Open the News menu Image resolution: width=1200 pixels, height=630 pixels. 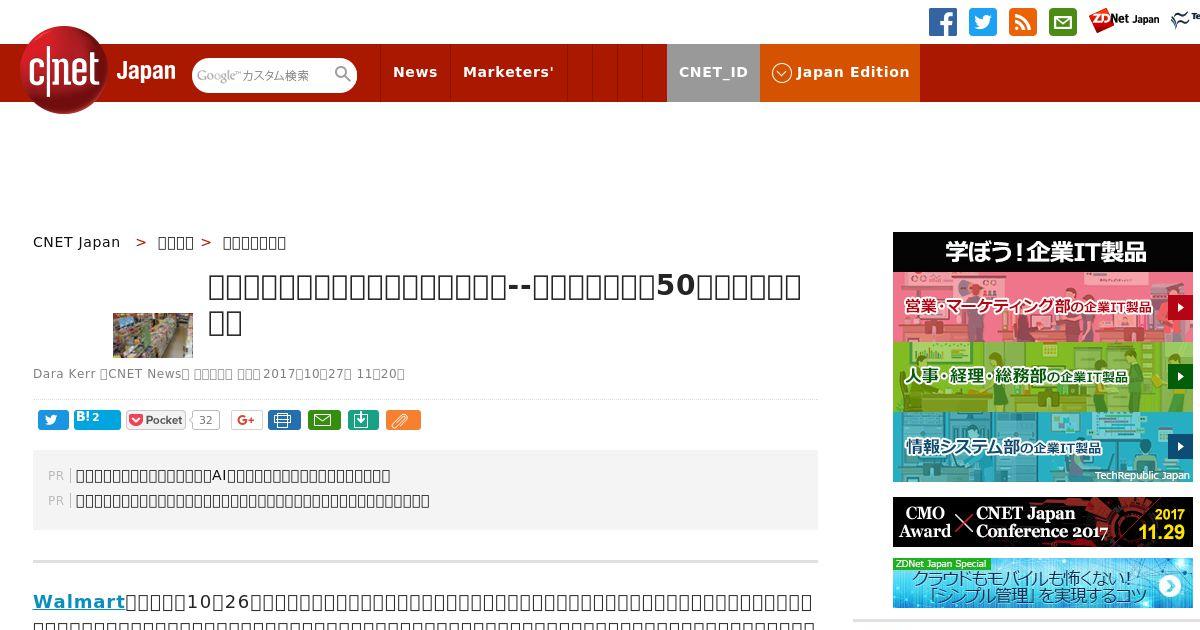415,72
